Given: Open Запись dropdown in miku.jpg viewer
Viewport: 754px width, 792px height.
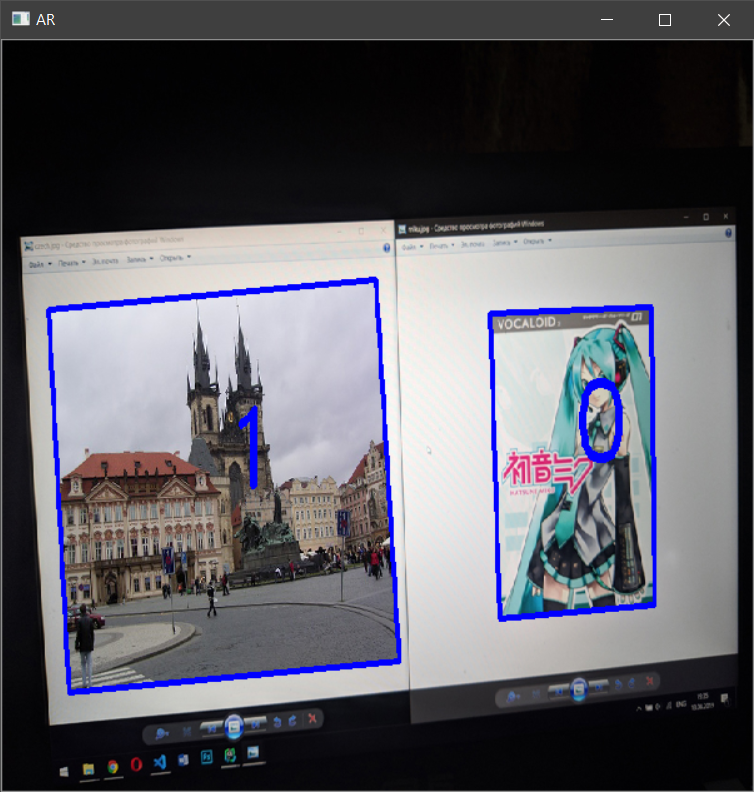Looking at the screenshot, I should point(505,242).
